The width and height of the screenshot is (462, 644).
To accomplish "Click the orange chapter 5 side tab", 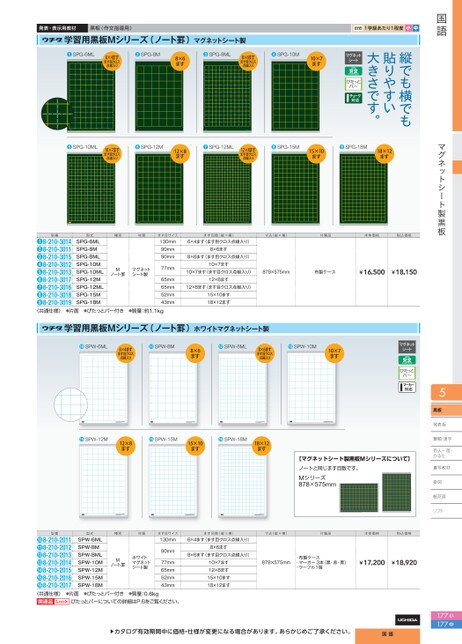I will 446,392.
